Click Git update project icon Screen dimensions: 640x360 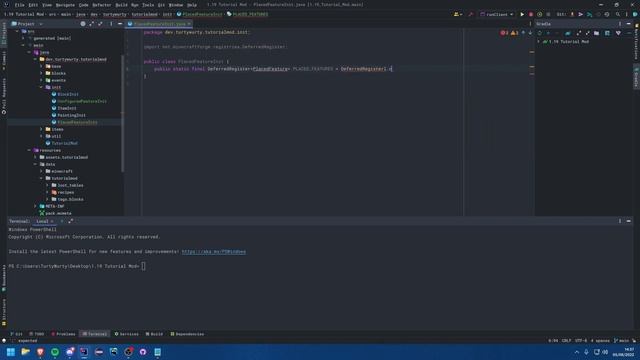point(572,14)
